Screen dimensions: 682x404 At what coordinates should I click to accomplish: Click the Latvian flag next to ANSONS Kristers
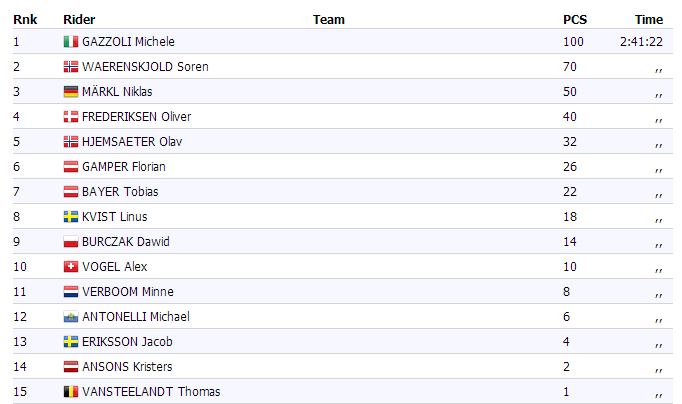pos(70,367)
